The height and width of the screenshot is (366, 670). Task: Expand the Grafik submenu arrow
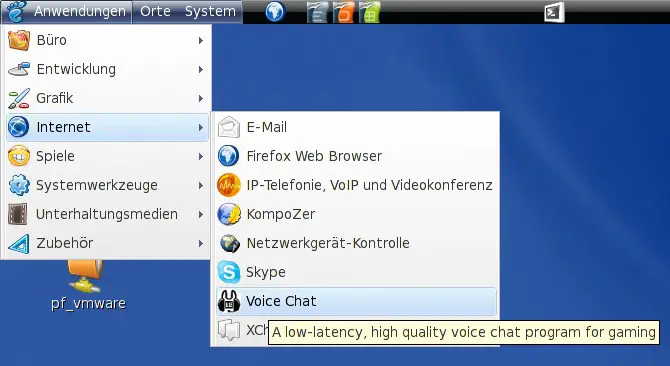pos(201,98)
